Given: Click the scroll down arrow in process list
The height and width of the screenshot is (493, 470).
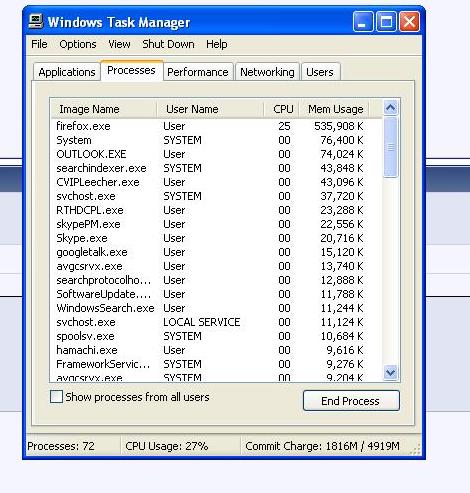Looking at the screenshot, I should pos(390,372).
